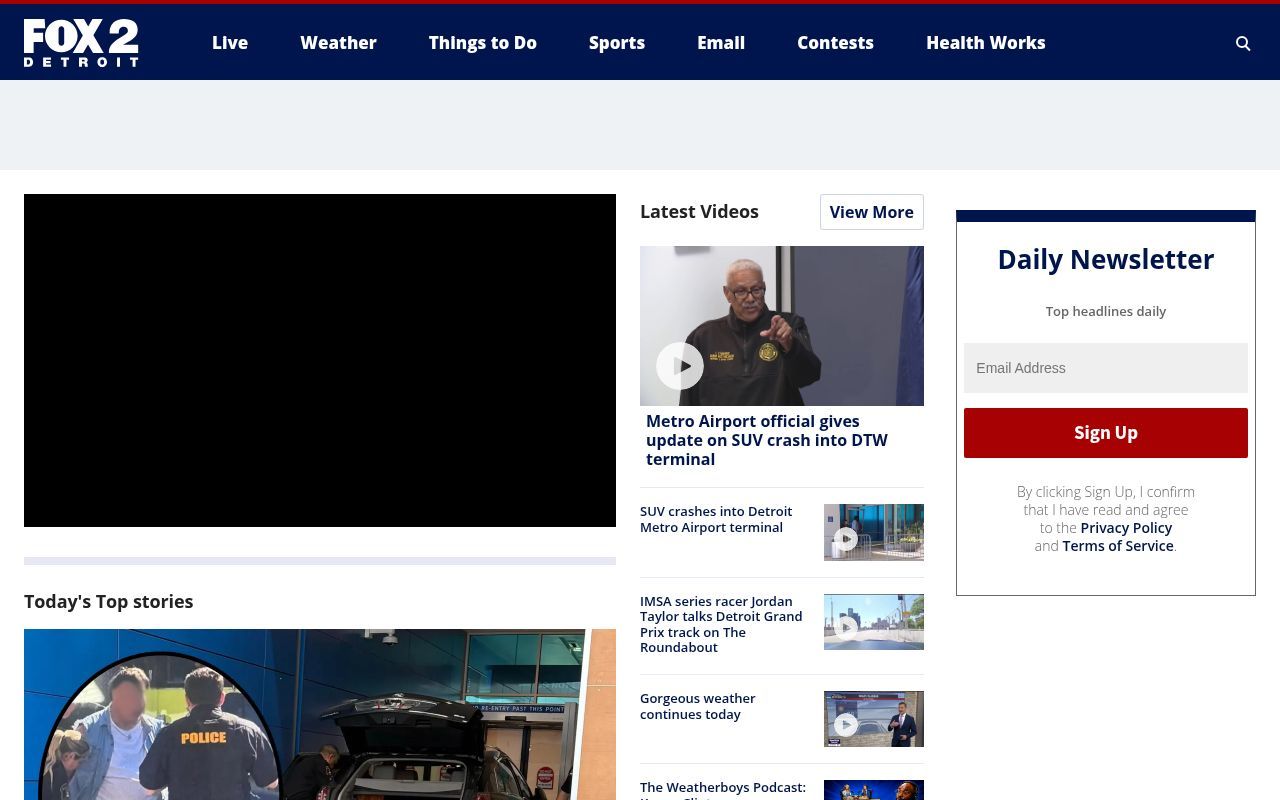Open the Weatherboys Podcast video thumbnail

click(874, 790)
